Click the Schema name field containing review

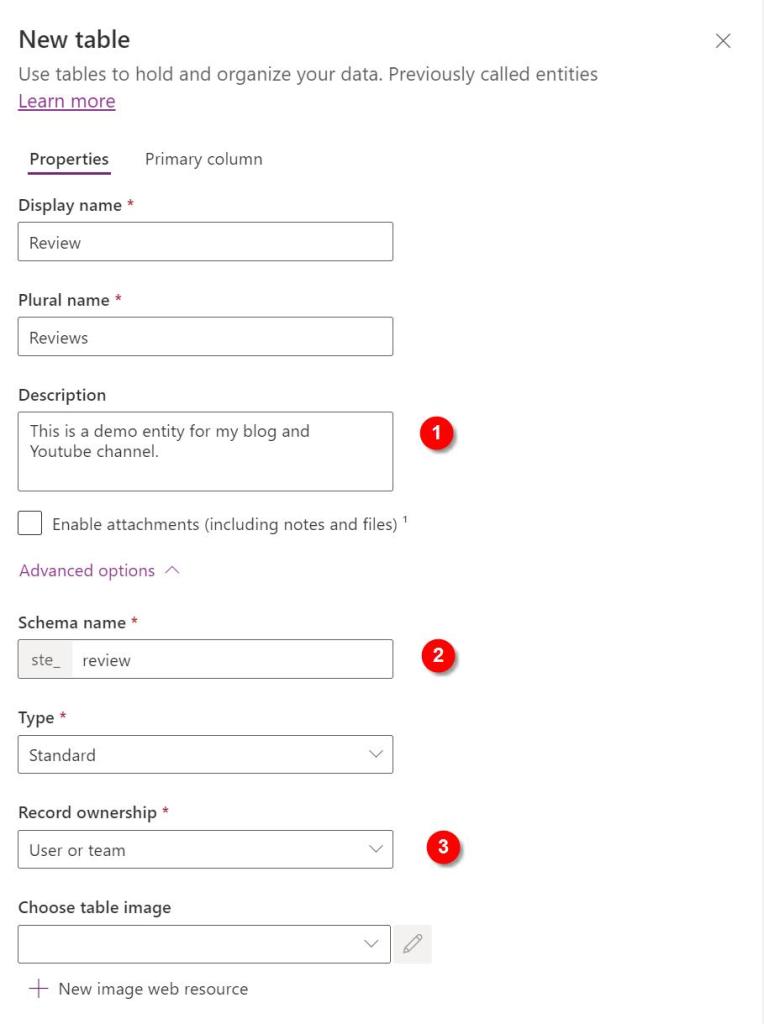coord(232,660)
